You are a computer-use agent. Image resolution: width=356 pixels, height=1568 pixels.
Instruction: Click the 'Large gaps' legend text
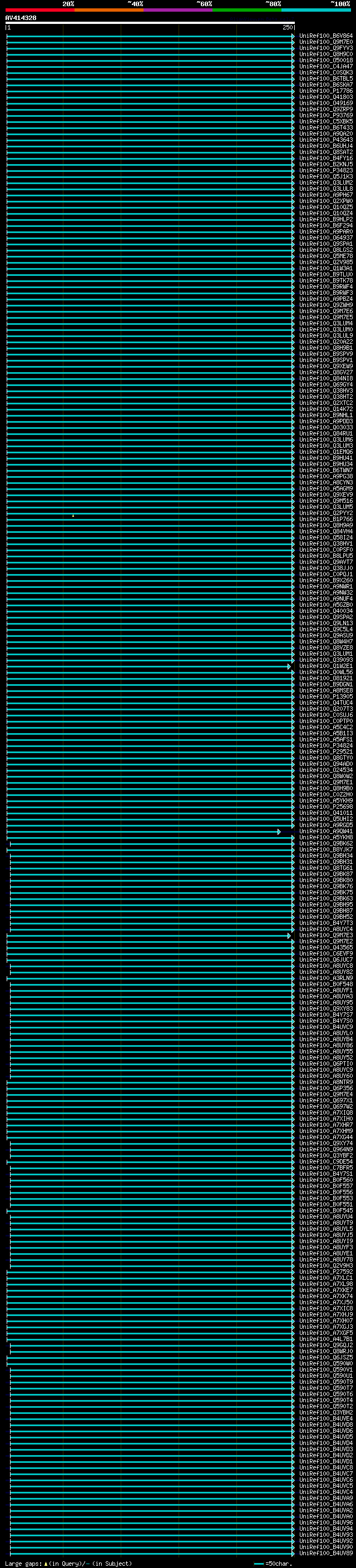[x=23, y=1564]
